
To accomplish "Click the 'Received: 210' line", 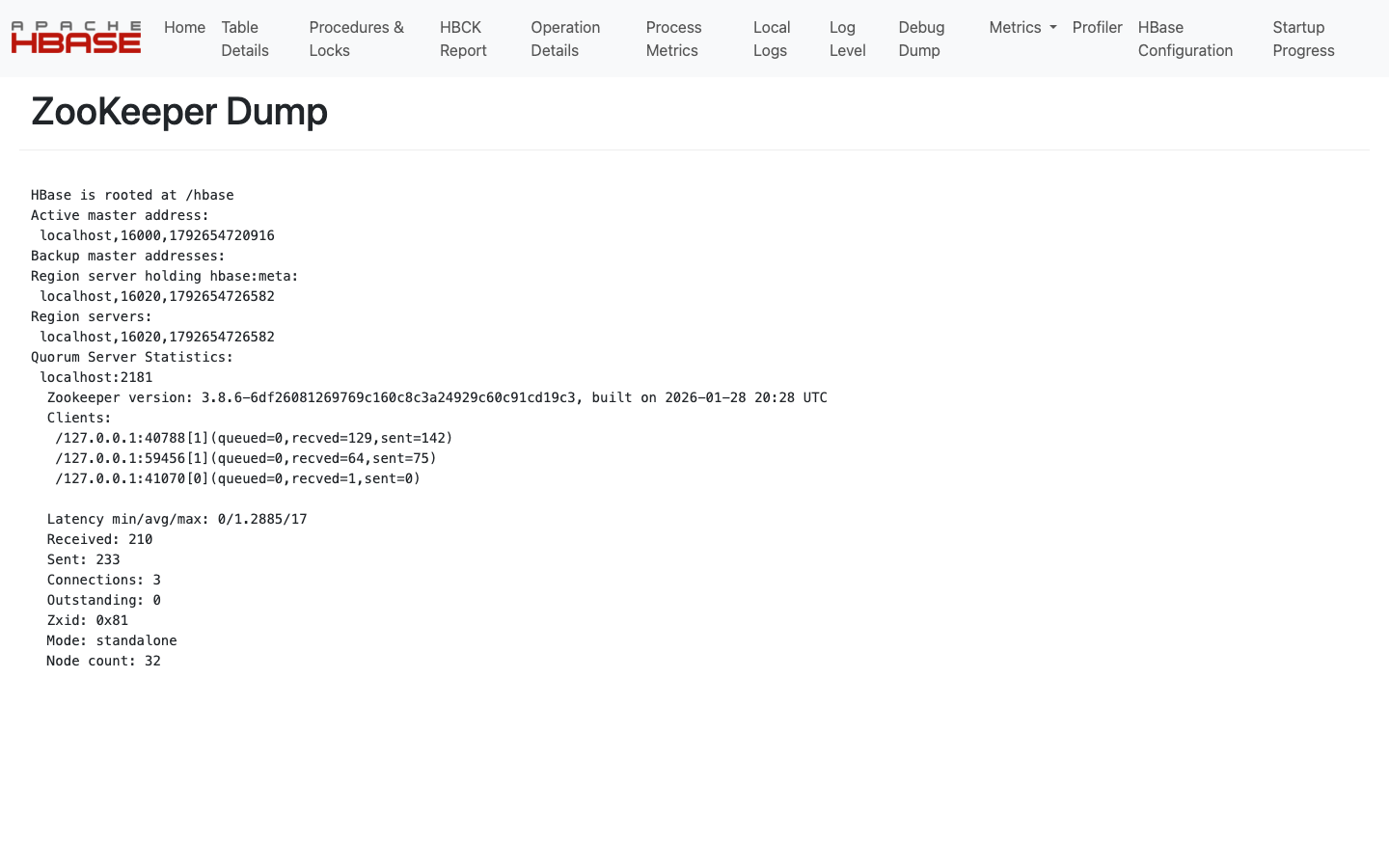I will tap(100, 539).
